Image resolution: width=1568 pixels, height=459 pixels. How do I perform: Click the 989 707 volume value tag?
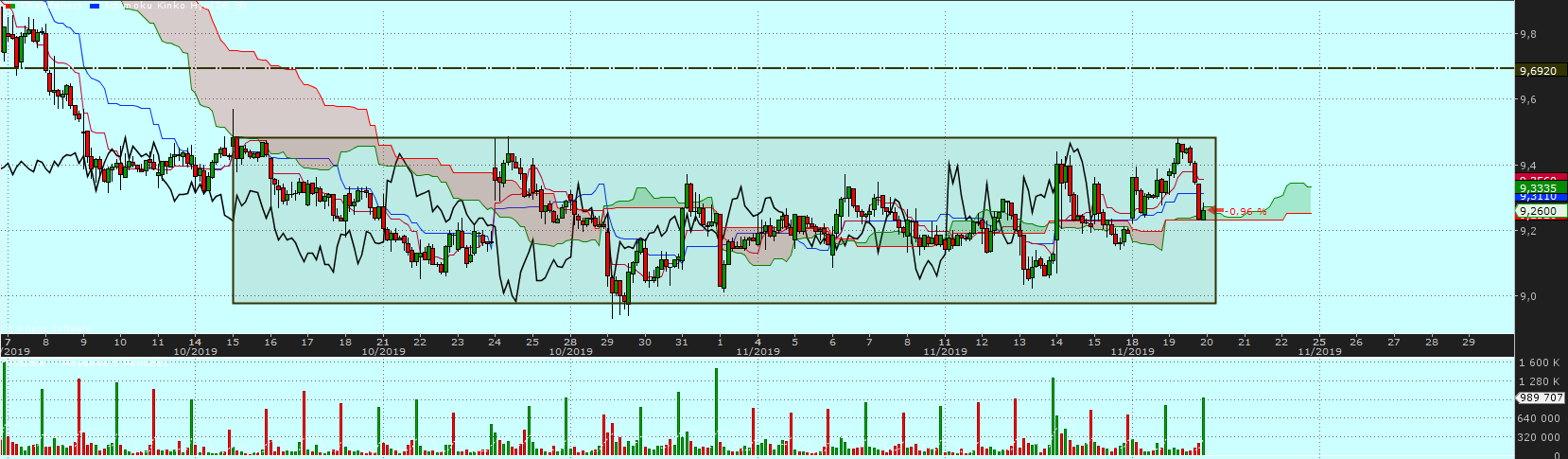click(x=1542, y=398)
